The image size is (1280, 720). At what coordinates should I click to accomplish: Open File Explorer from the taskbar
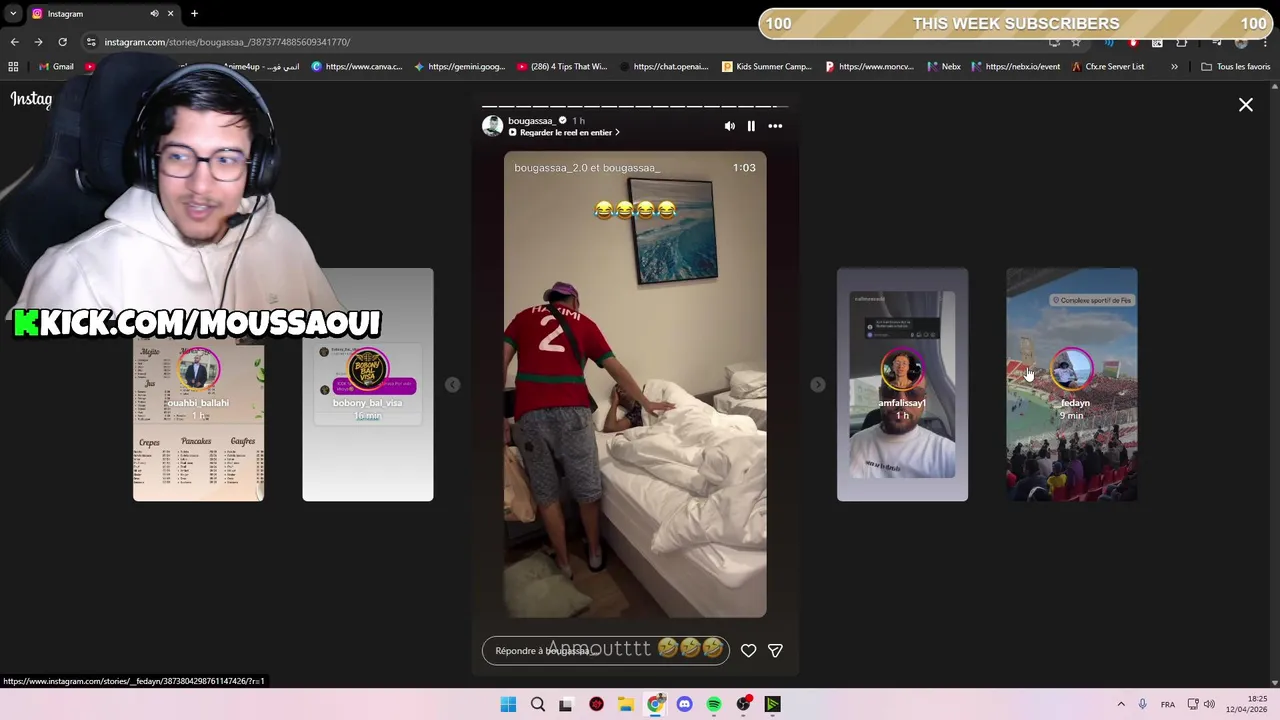[x=625, y=704]
